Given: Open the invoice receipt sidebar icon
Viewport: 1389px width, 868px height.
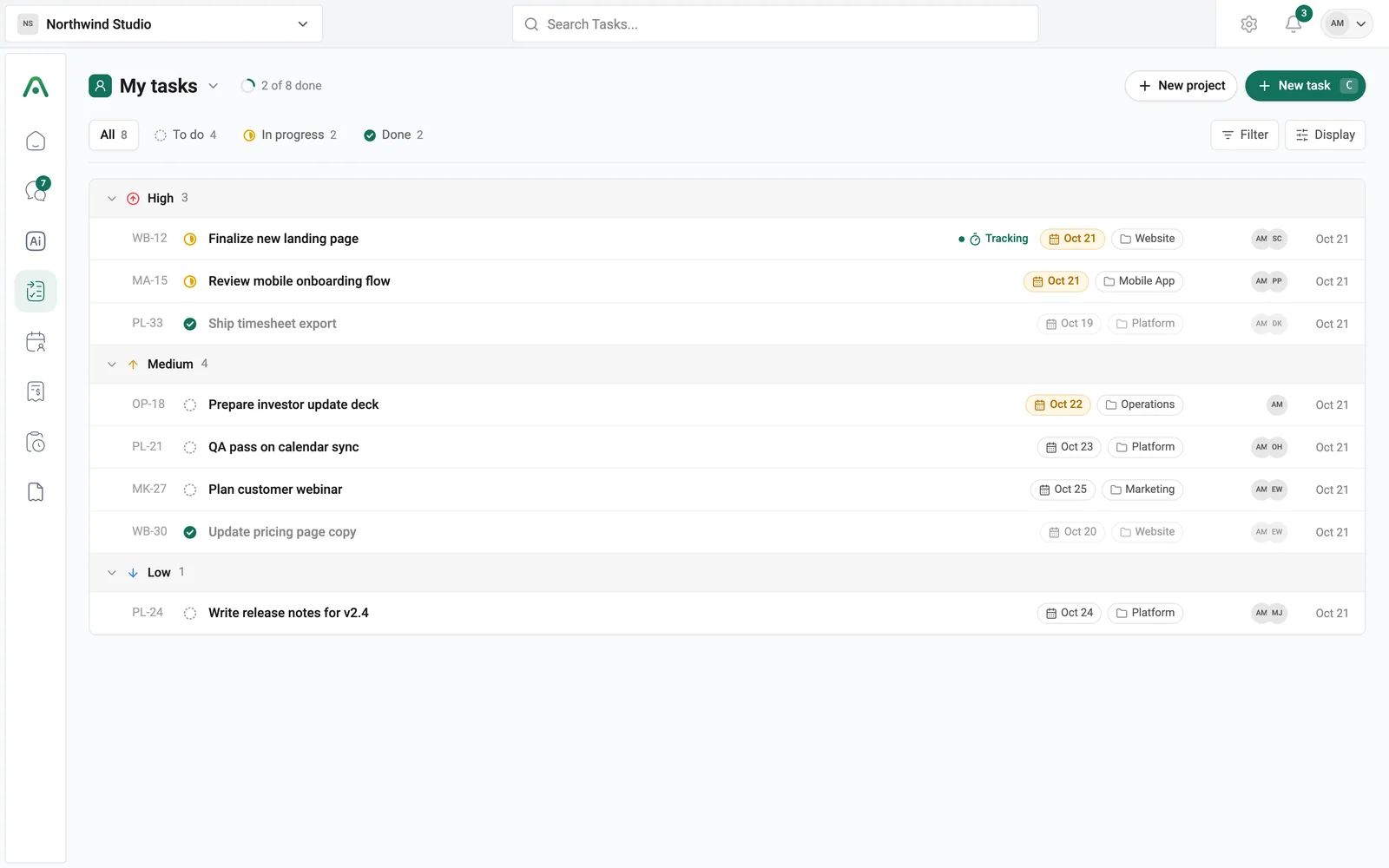Looking at the screenshot, I should [36, 391].
